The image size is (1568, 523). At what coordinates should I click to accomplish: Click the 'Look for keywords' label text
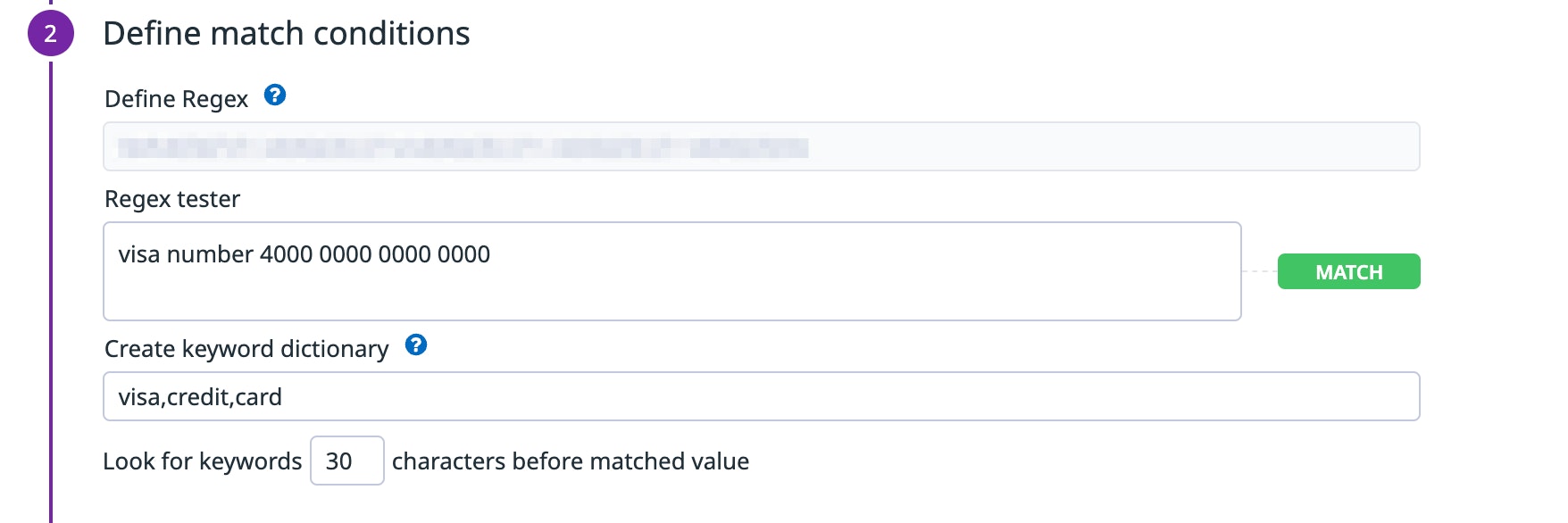pyautogui.click(x=203, y=461)
